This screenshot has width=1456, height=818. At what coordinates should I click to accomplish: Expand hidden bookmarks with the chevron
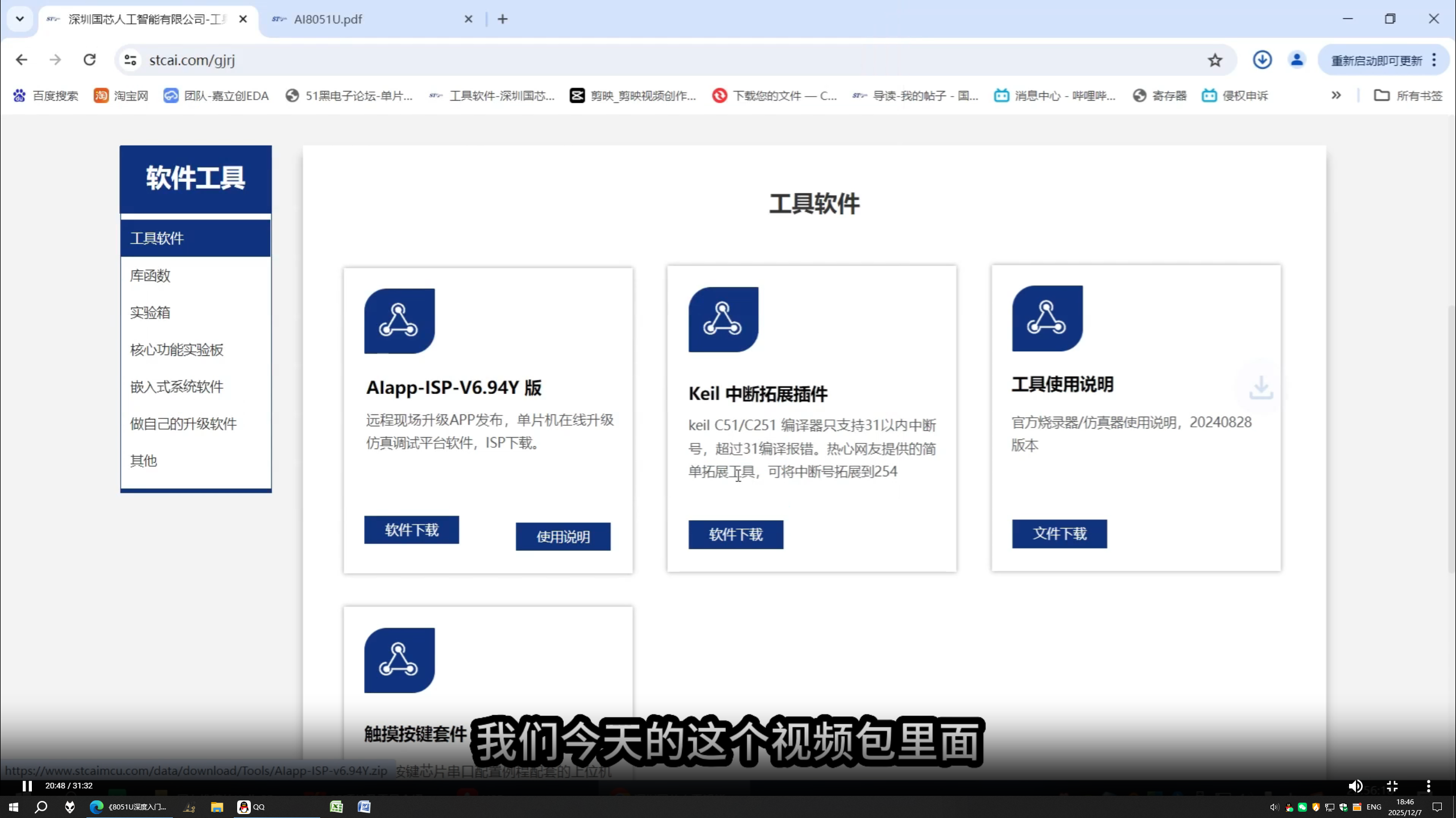tap(1336, 95)
